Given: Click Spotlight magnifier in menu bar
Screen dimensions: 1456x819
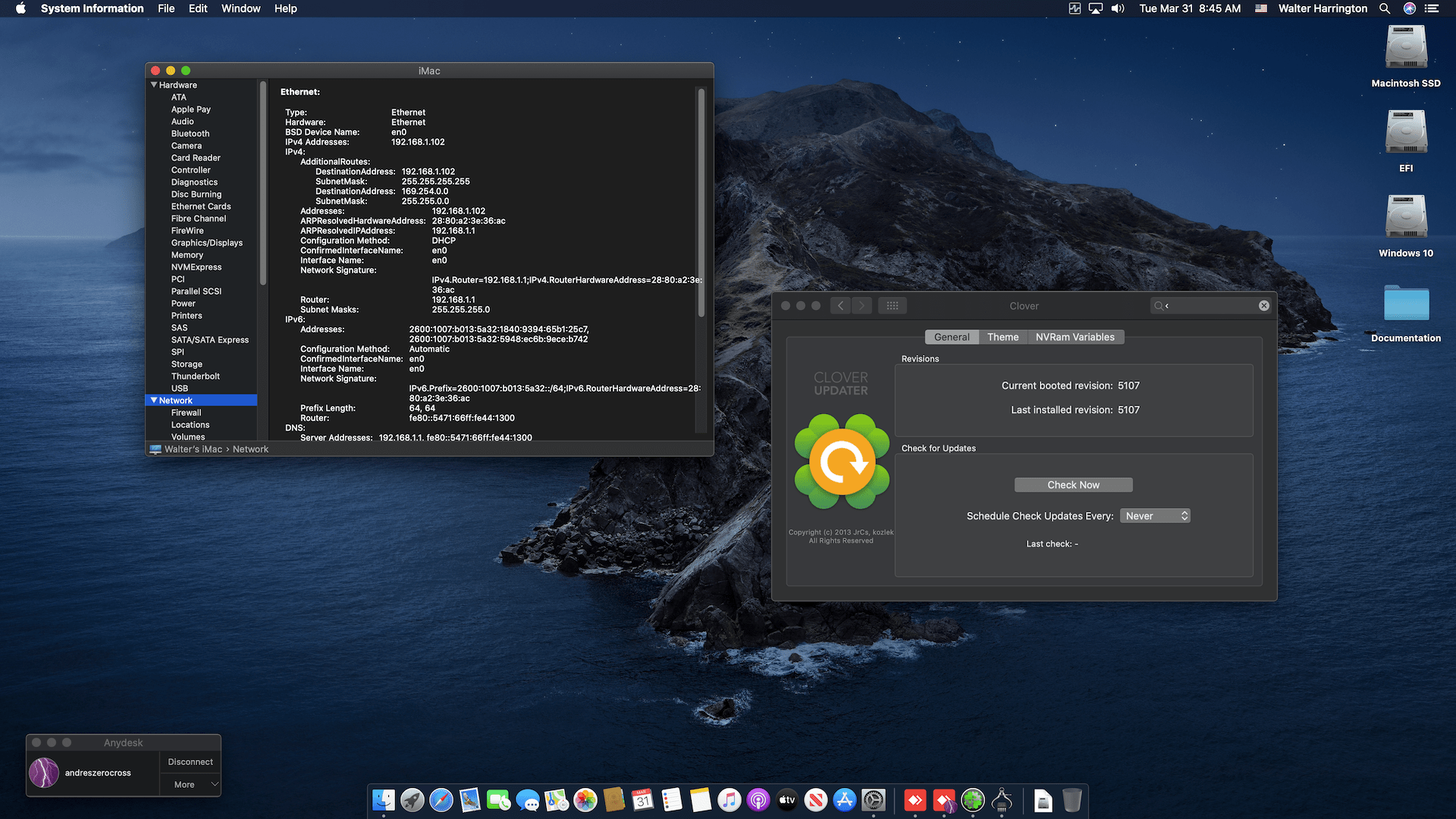Looking at the screenshot, I should coord(1385,8).
